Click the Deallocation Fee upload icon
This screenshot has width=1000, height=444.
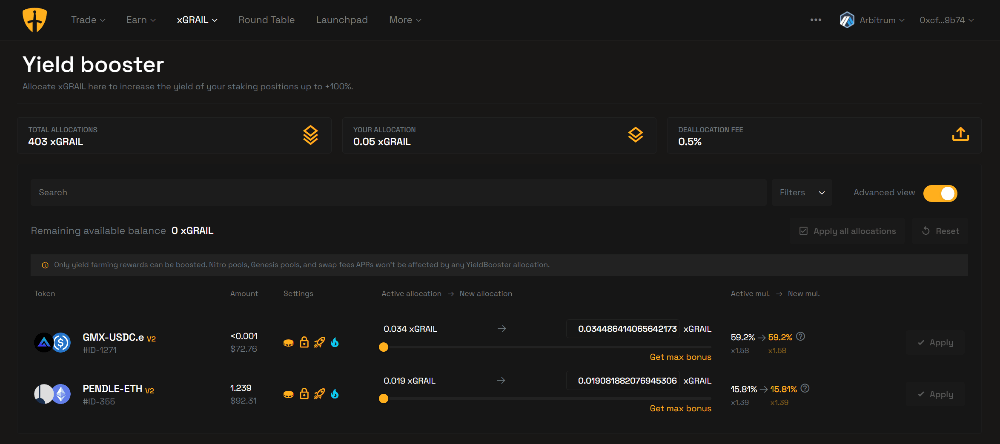(x=960, y=135)
